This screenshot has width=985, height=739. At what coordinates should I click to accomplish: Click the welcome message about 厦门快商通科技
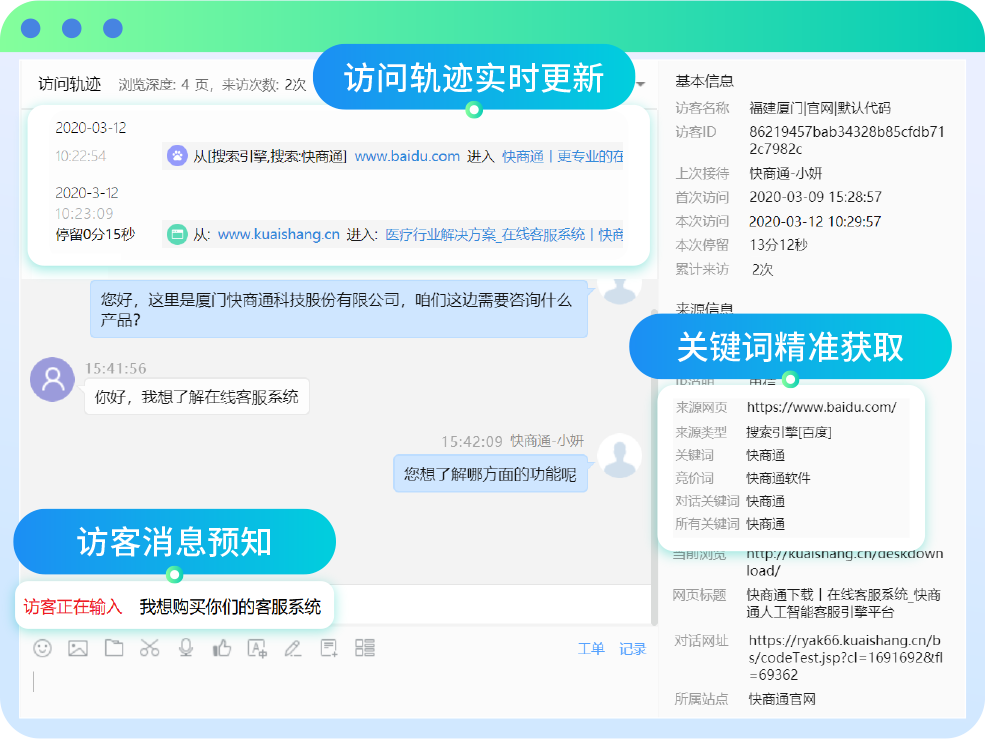pos(339,309)
